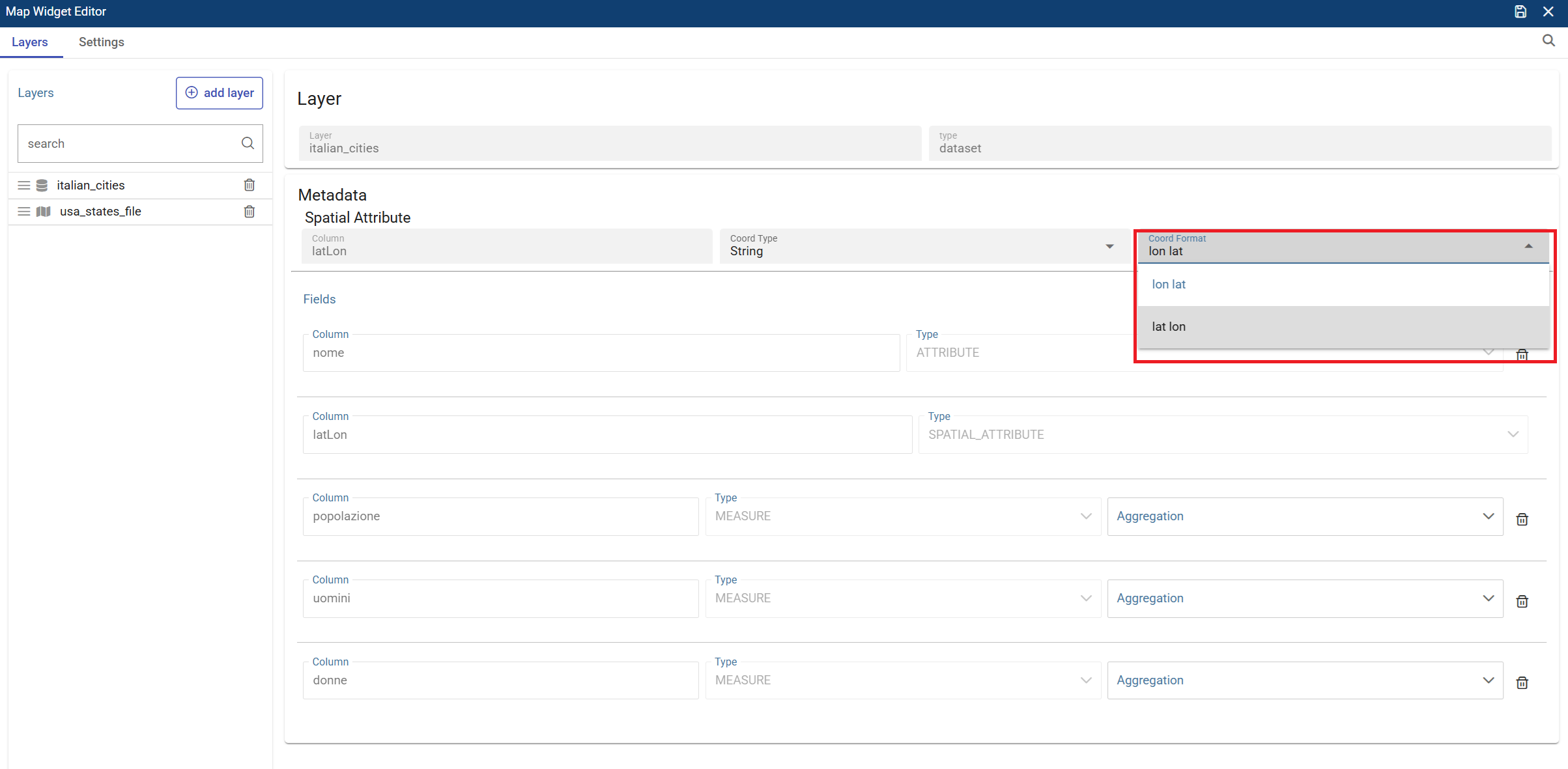
Task: Open the Type ATTRIBUTE dropdown for nome
Action: tap(1205, 353)
